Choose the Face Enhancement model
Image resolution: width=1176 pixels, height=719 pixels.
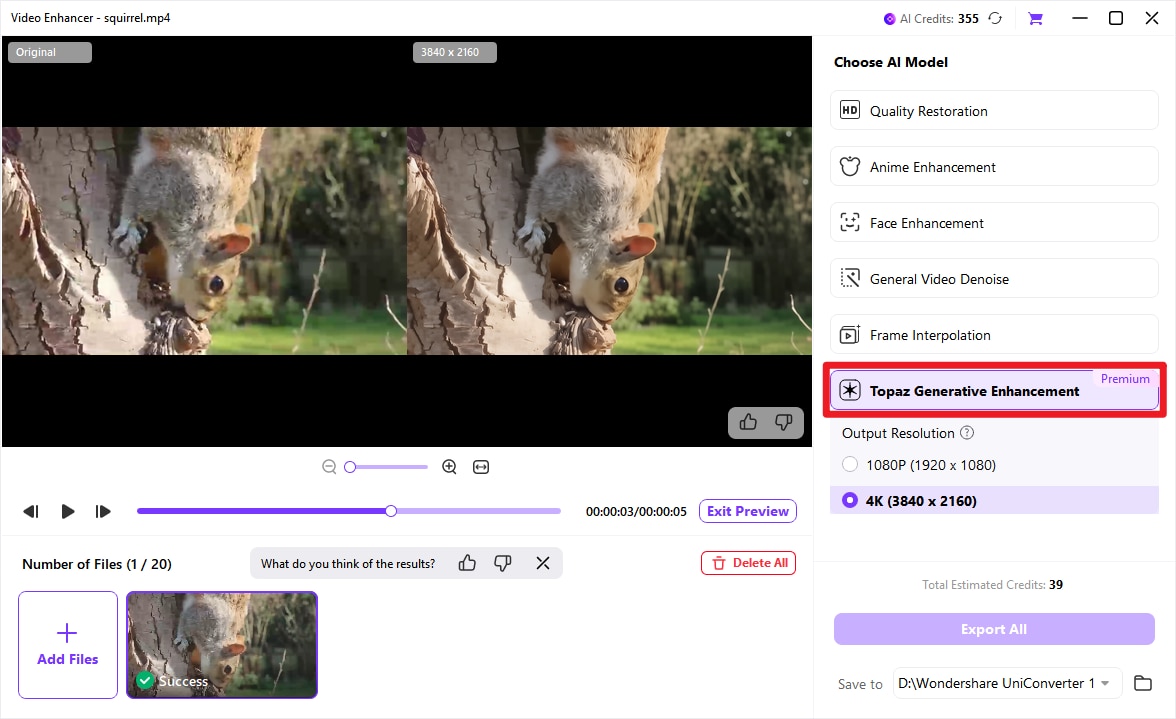click(x=994, y=223)
